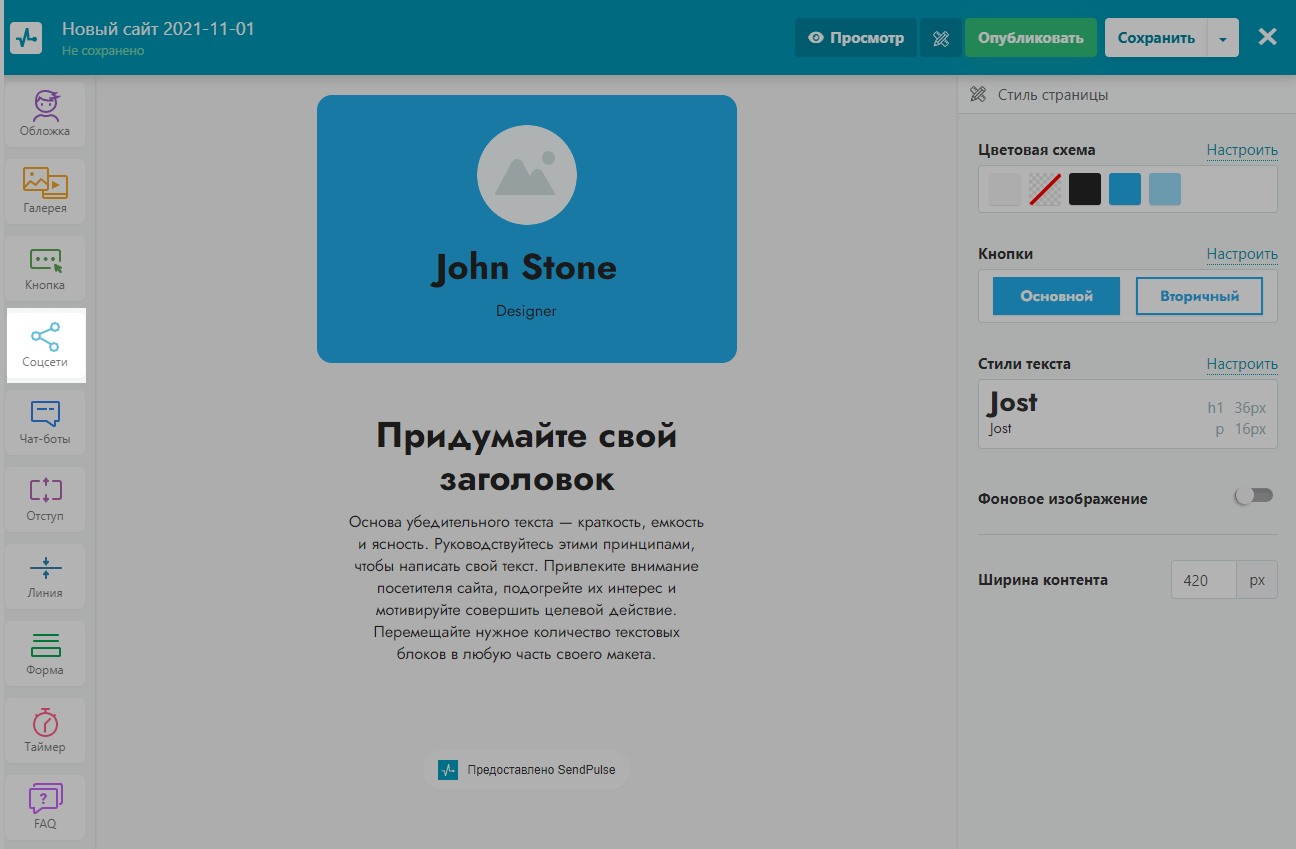
Task: Select the Кнопка button block
Action: (x=45, y=269)
